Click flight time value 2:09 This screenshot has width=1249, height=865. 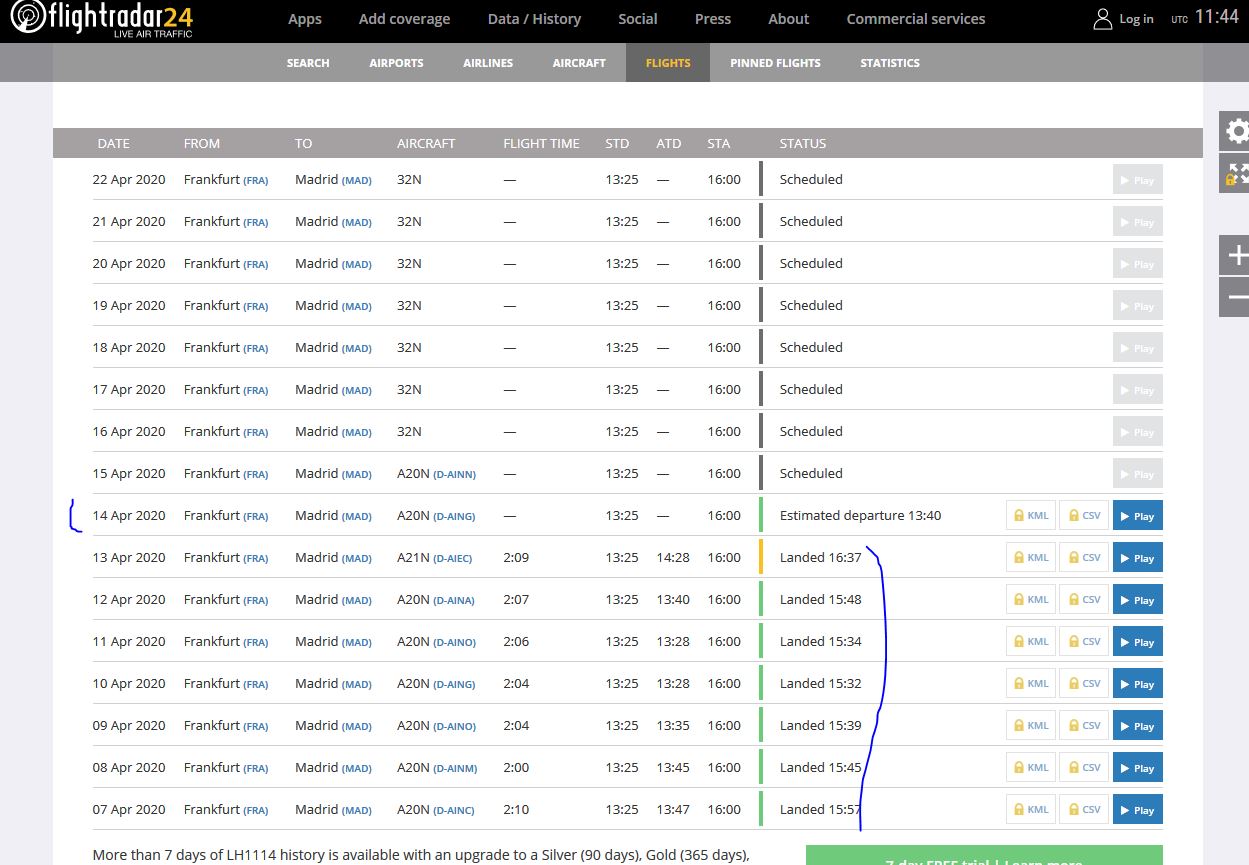tap(516, 558)
